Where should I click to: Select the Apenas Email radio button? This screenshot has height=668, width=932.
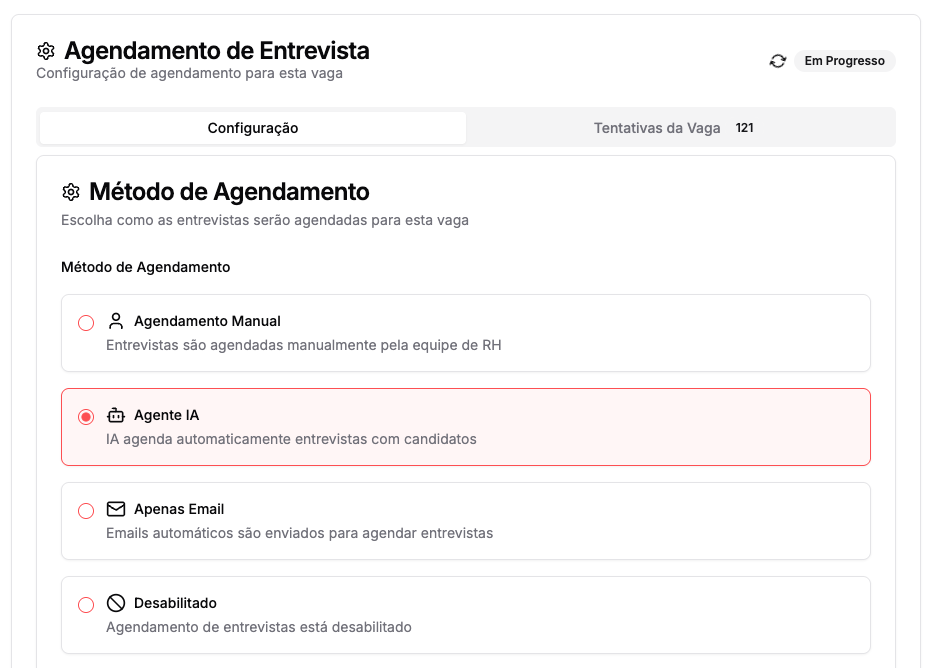click(x=85, y=510)
